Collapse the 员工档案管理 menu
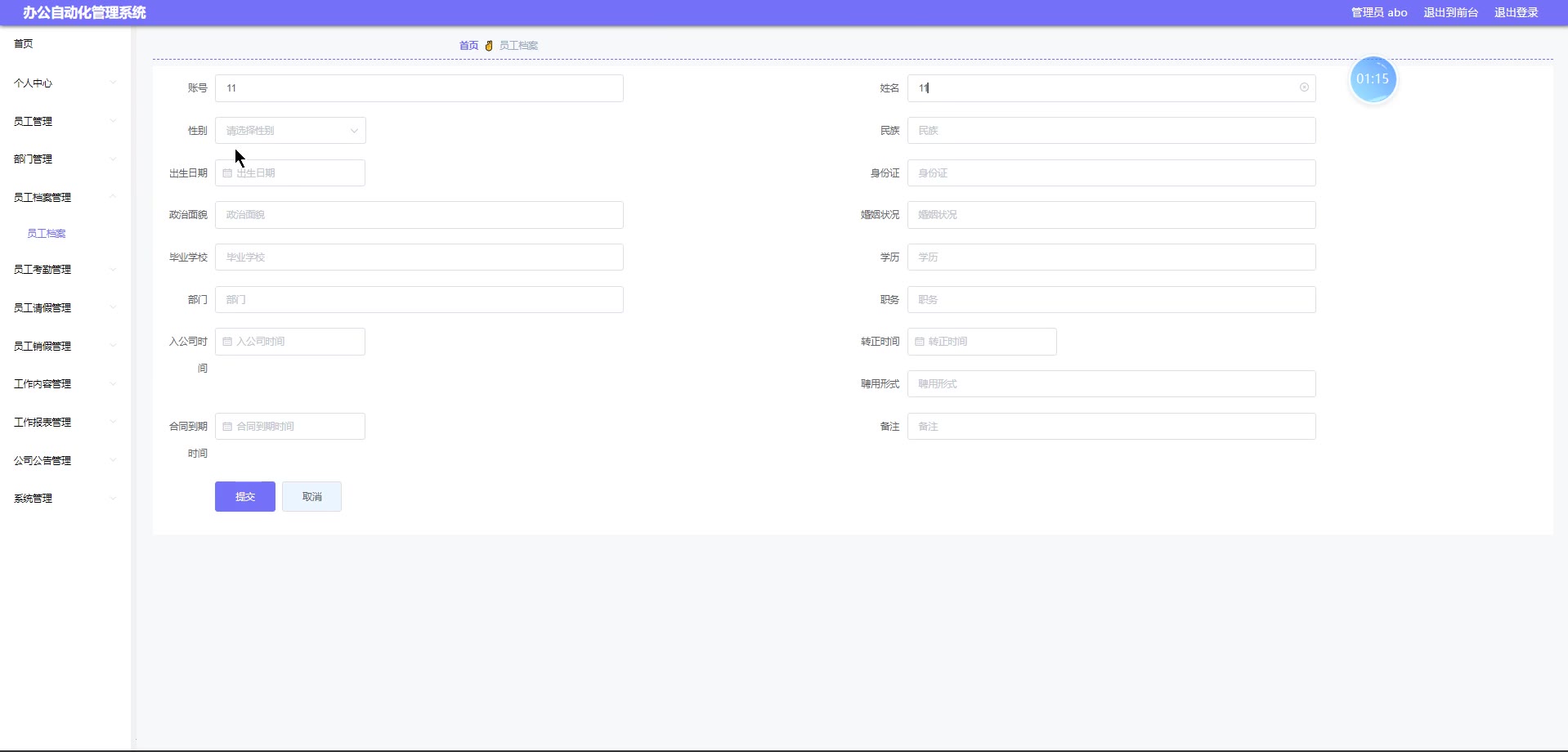 (65, 197)
